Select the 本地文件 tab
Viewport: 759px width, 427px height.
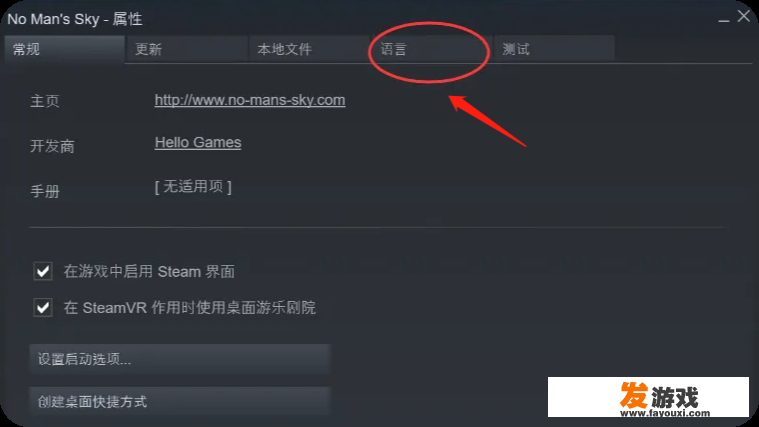pyautogui.click(x=309, y=49)
